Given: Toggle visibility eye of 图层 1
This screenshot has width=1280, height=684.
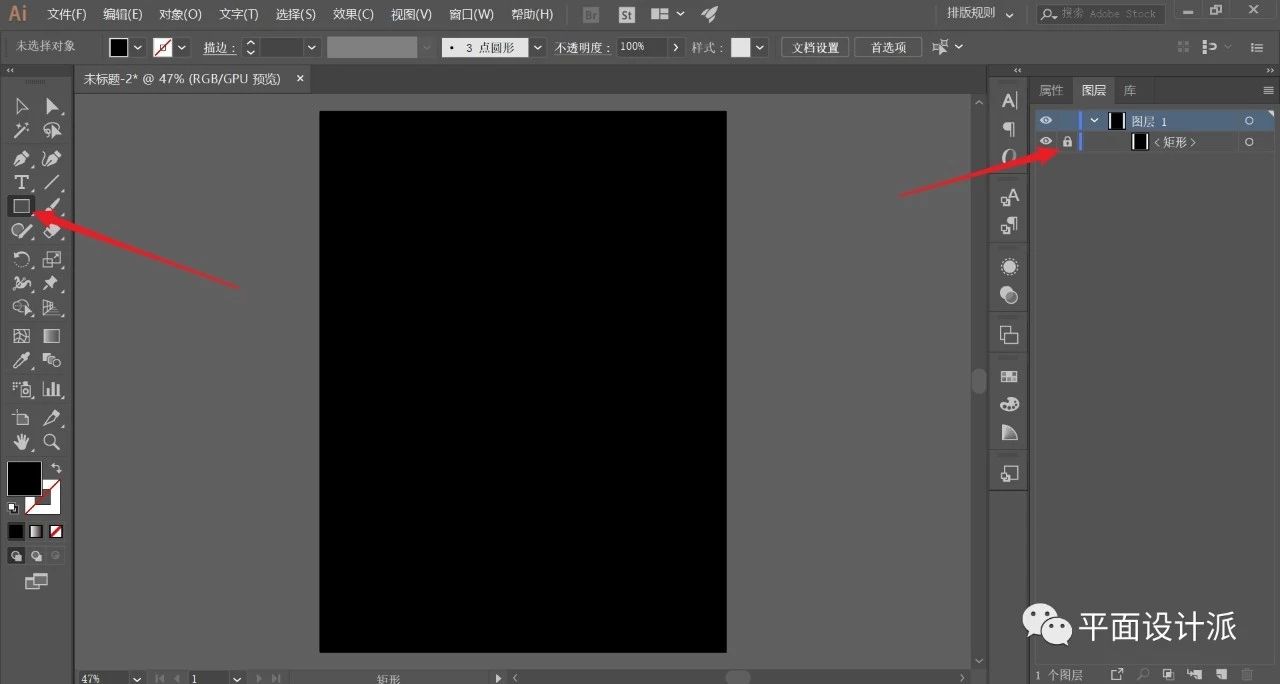Looking at the screenshot, I should point(1046,121).
